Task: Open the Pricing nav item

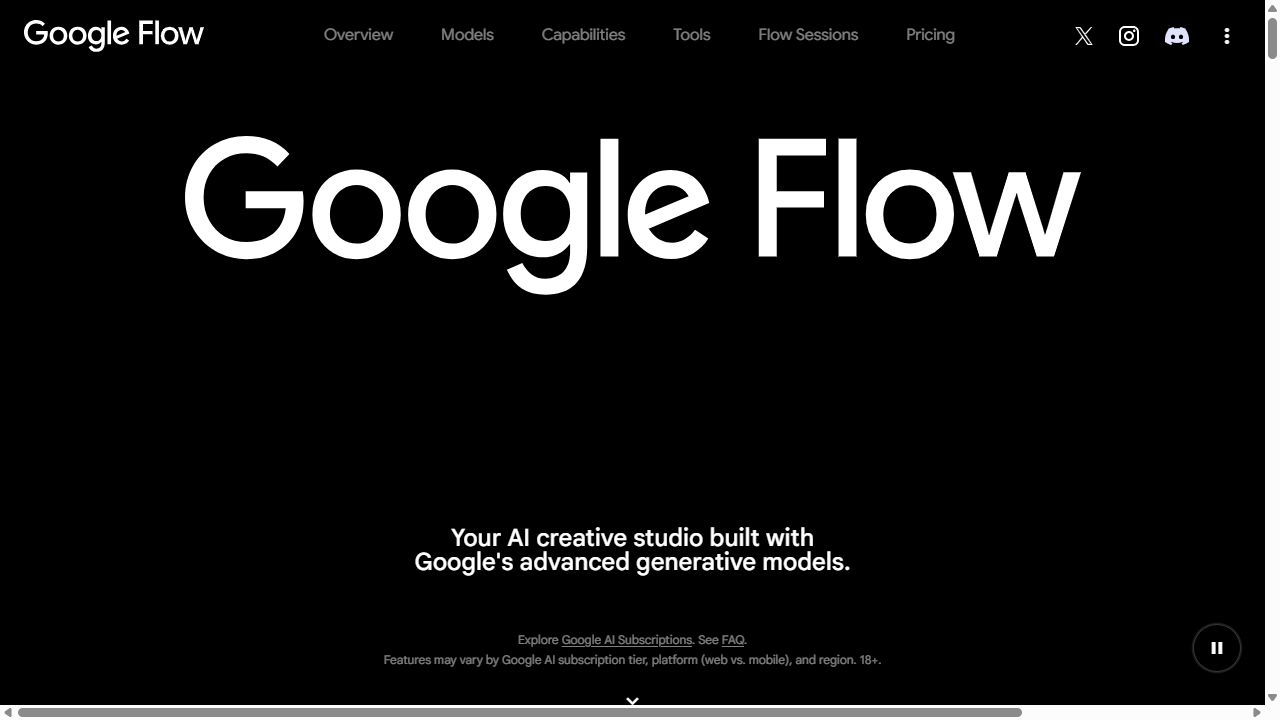Action: pos(930,35)
